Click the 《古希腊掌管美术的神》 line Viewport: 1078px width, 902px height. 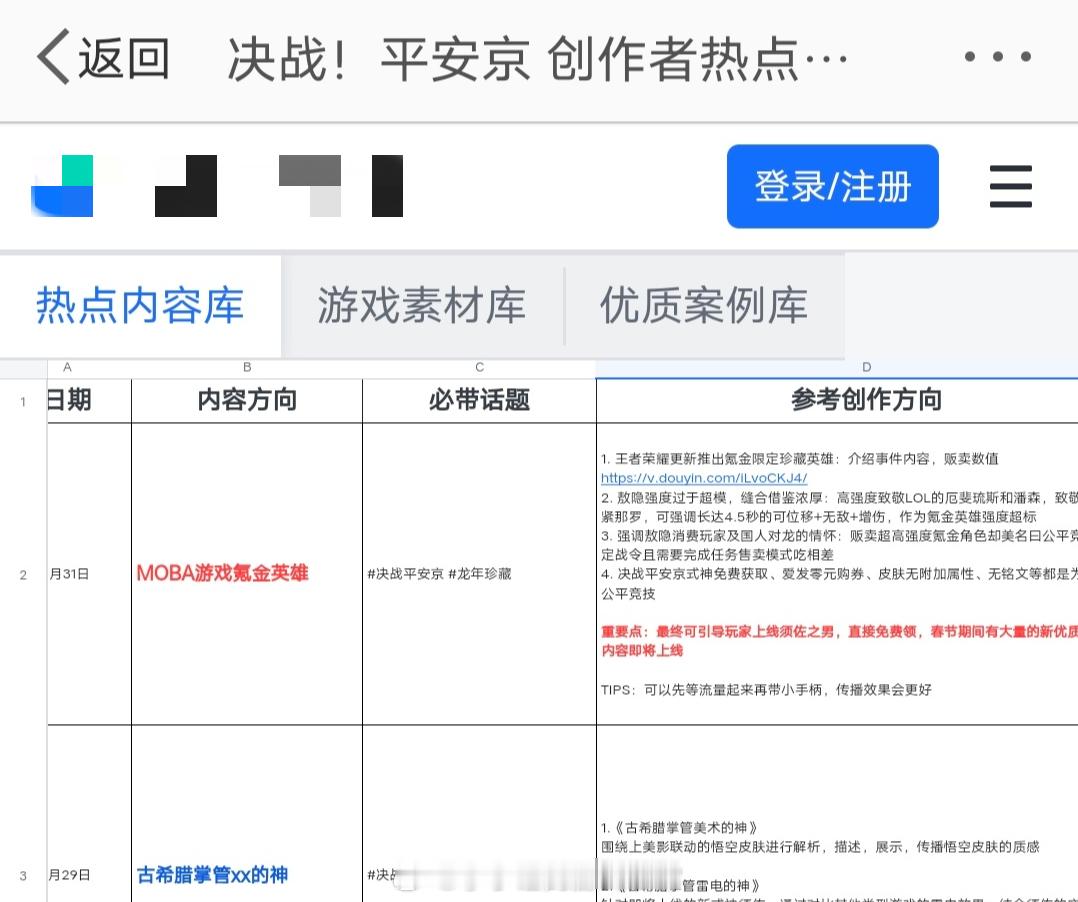point(679,828)
